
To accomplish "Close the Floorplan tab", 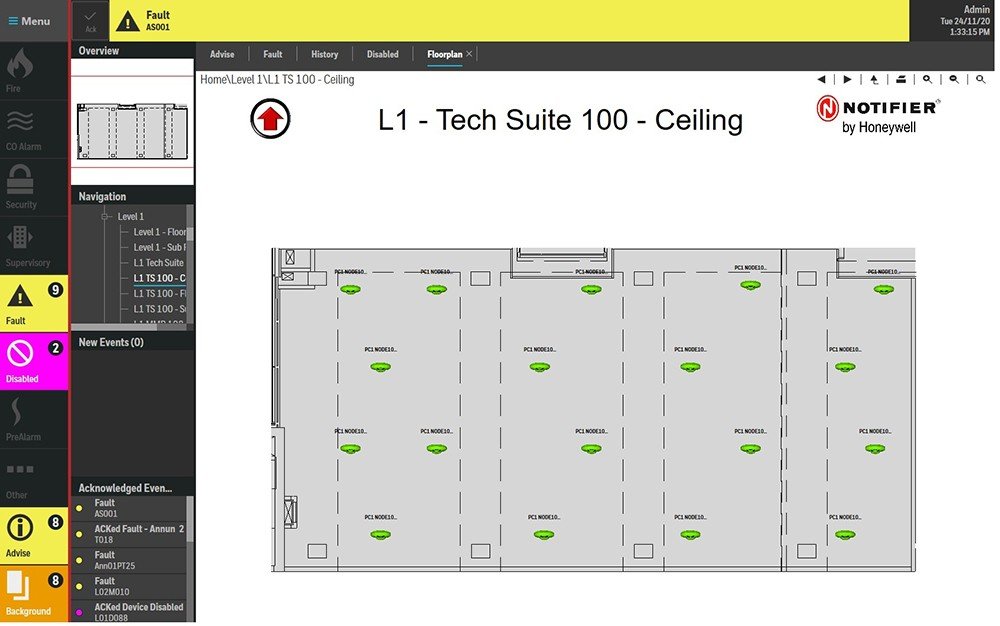I will 470,54.
